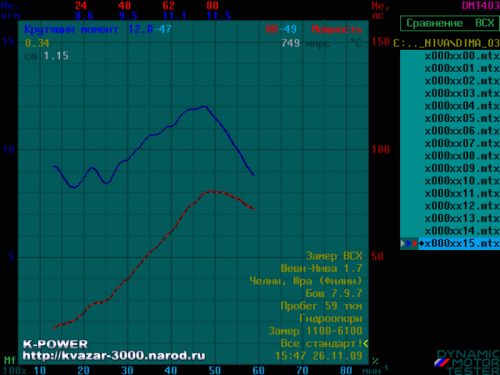Screen dimensions: 500x375
Task: Click the Сравнение ВСХ button
Action: tap(450, 23)
